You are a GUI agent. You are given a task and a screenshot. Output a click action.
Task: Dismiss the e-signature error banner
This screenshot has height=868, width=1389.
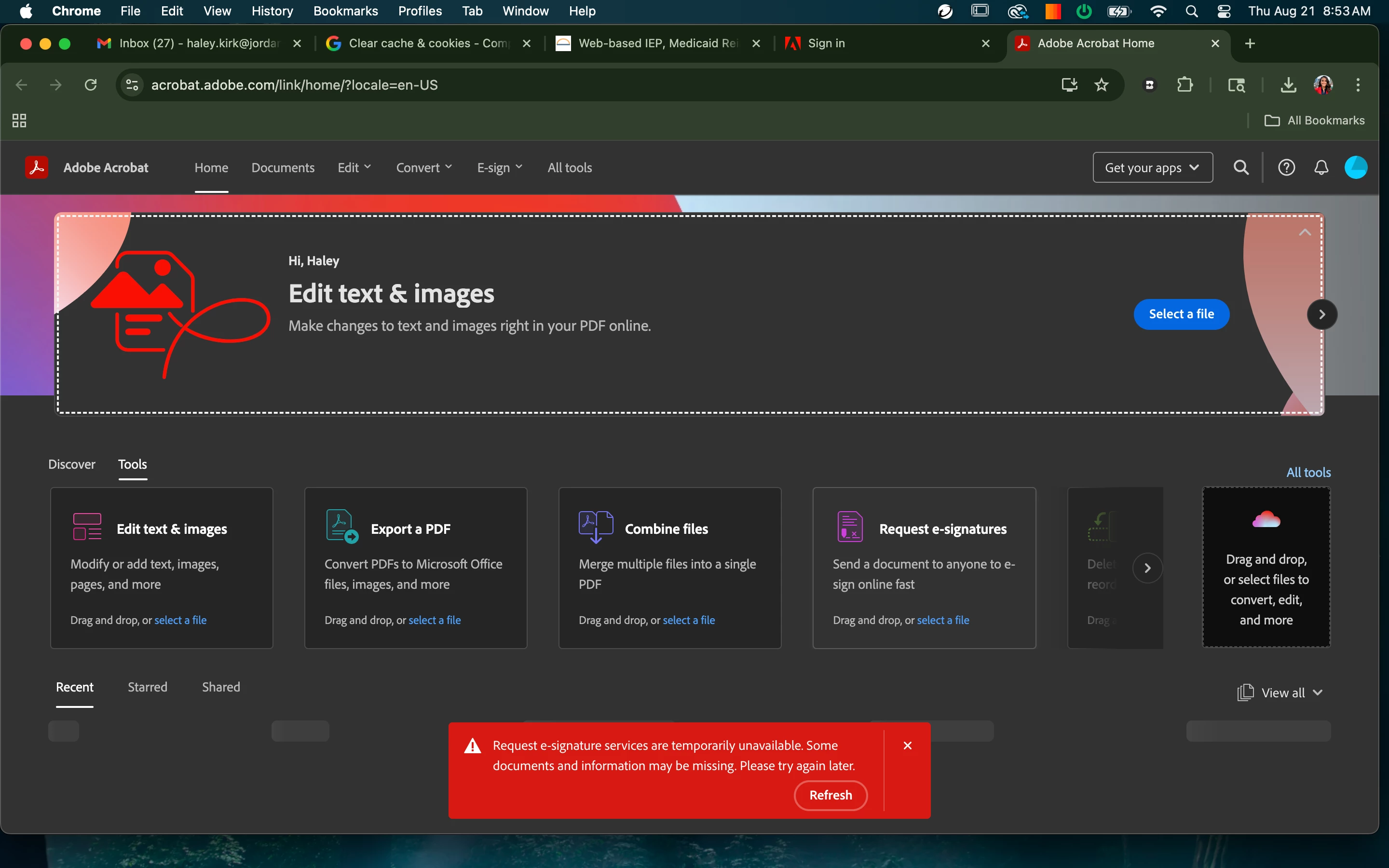908,745
